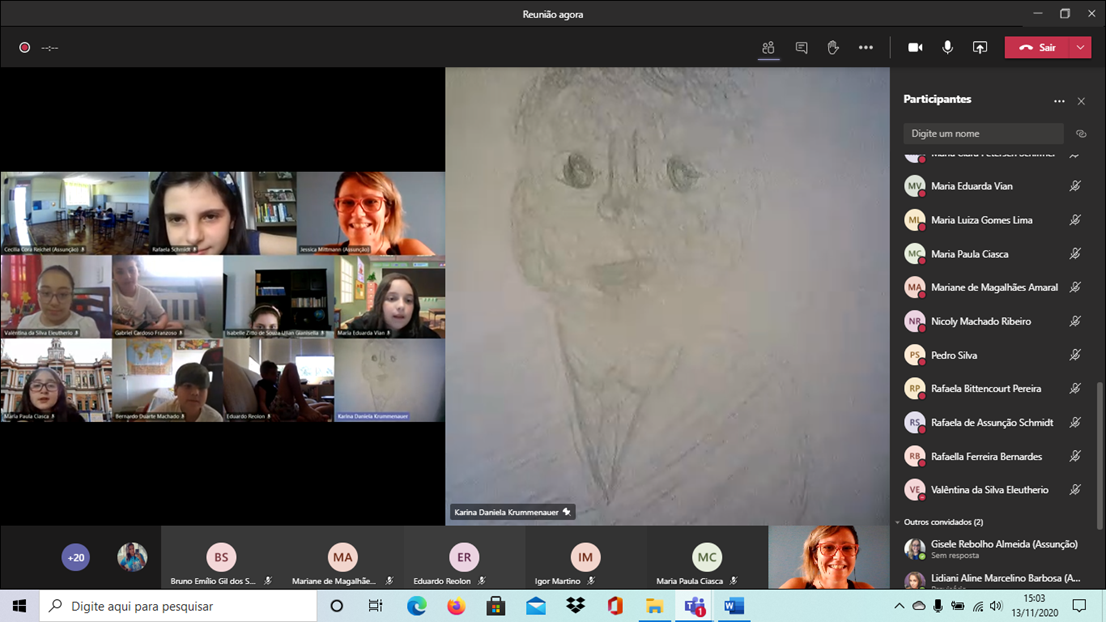Viewport: 1106px width, 622px height.
Task: Click mic icon beside Maria Luiza Gomes Lima
Action: (x=1074, y=220)
